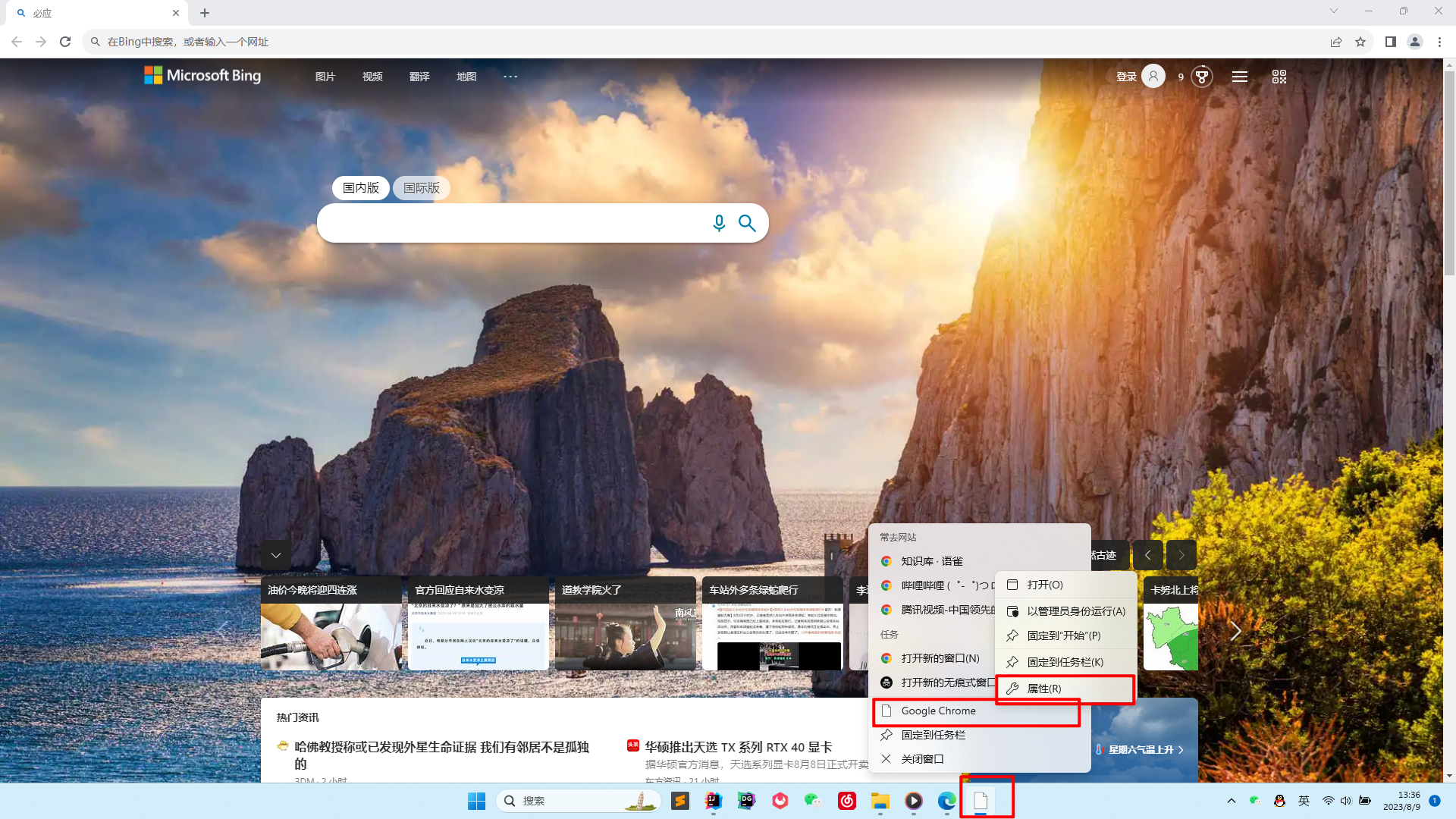
Task: Open DataGrip from the taskbar
Action: point(747,801)
